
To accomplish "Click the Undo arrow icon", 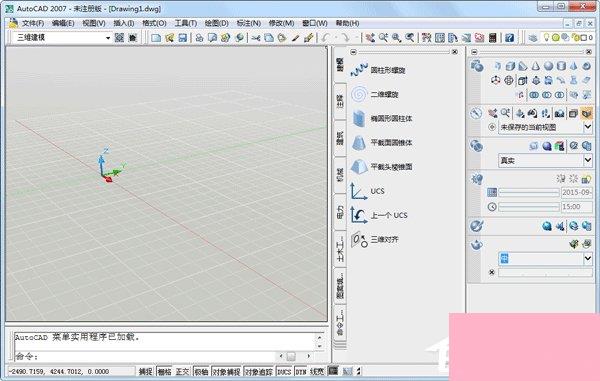I will pos(326,37).
